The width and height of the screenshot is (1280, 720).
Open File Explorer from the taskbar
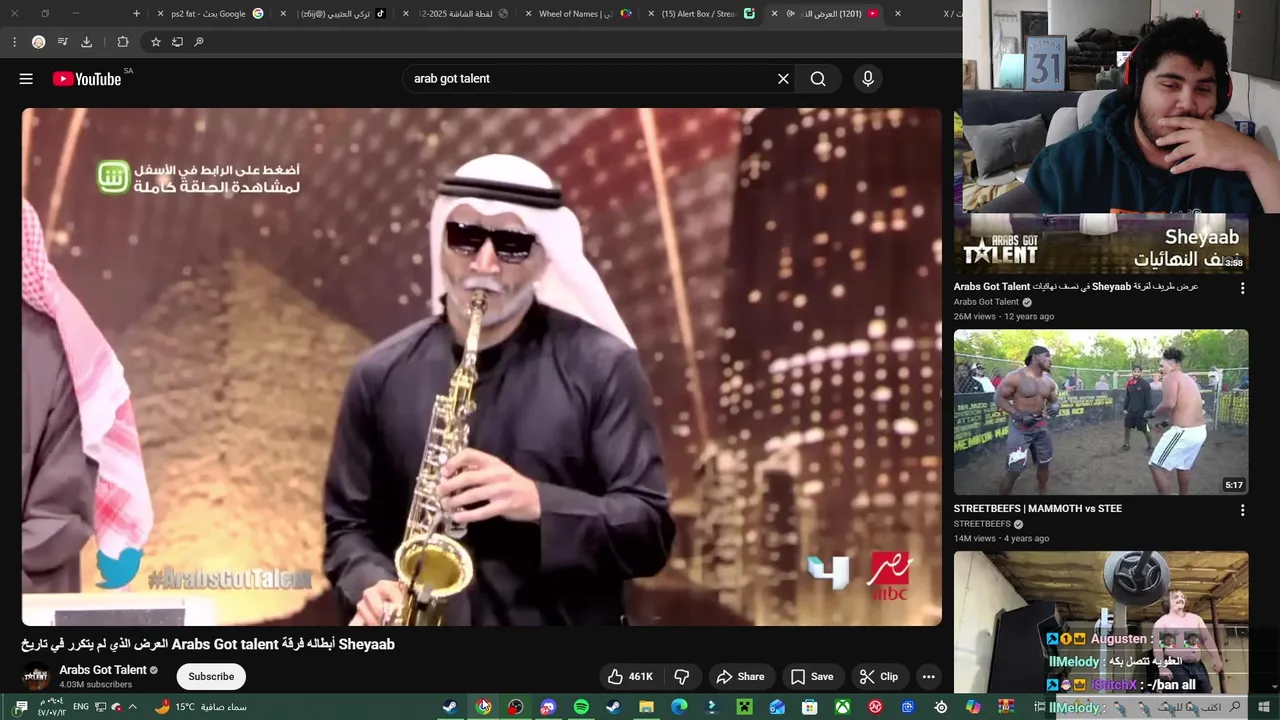click(646, 707)
